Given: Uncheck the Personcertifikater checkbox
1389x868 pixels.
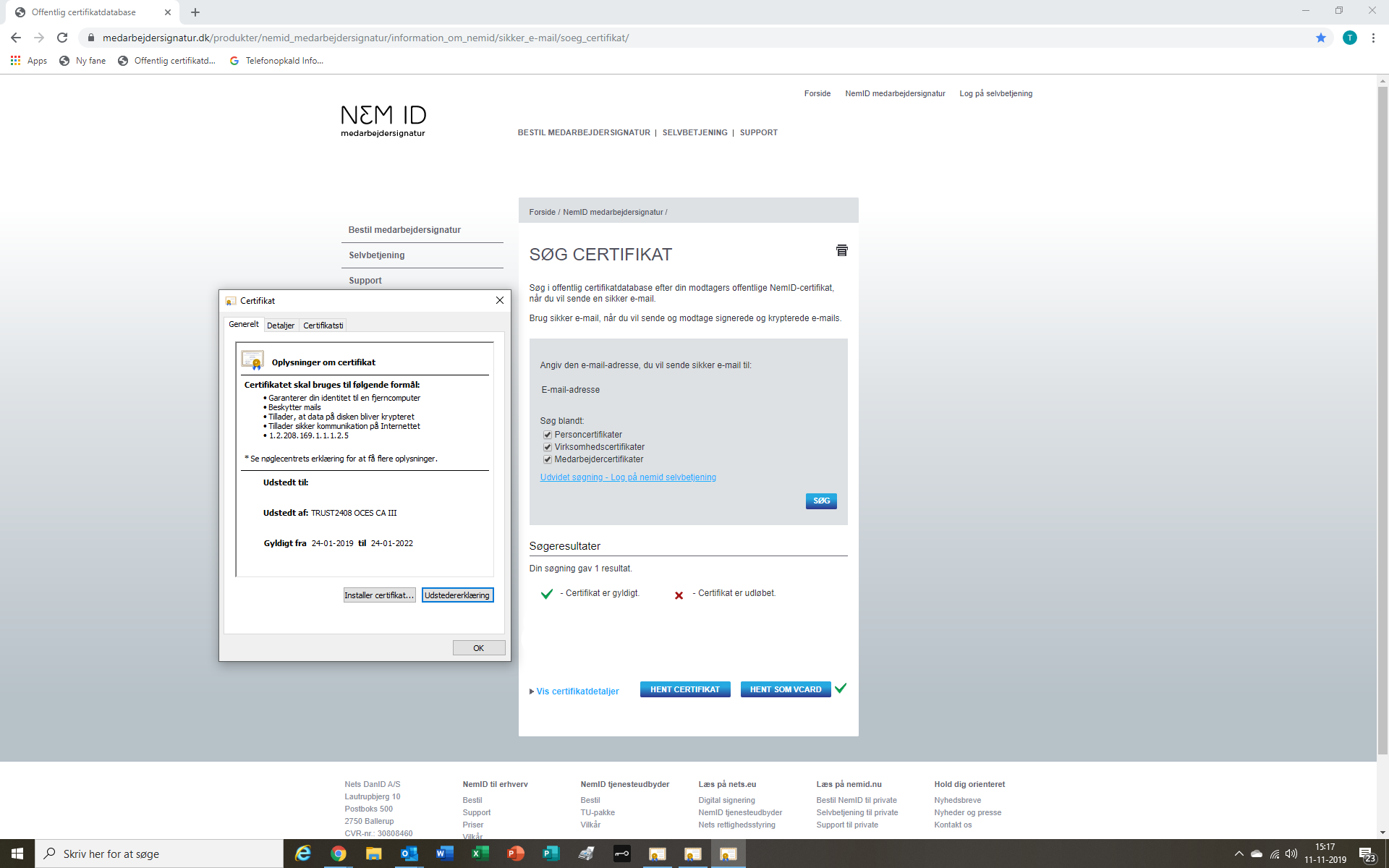Looking at the screenshot, I should (548, 435).
